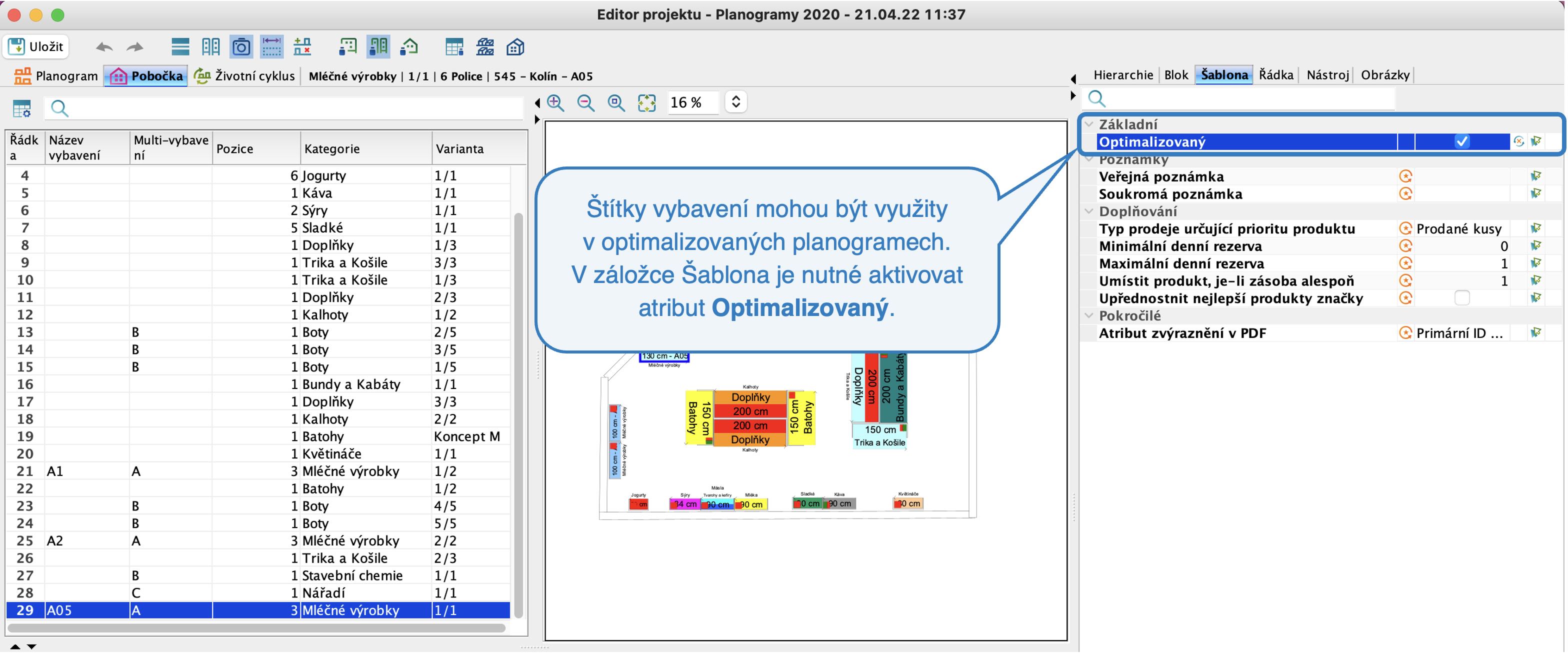Zoom out of the floor plan
The width and height of the screenshot is (1568, 653).
point(585,103)
